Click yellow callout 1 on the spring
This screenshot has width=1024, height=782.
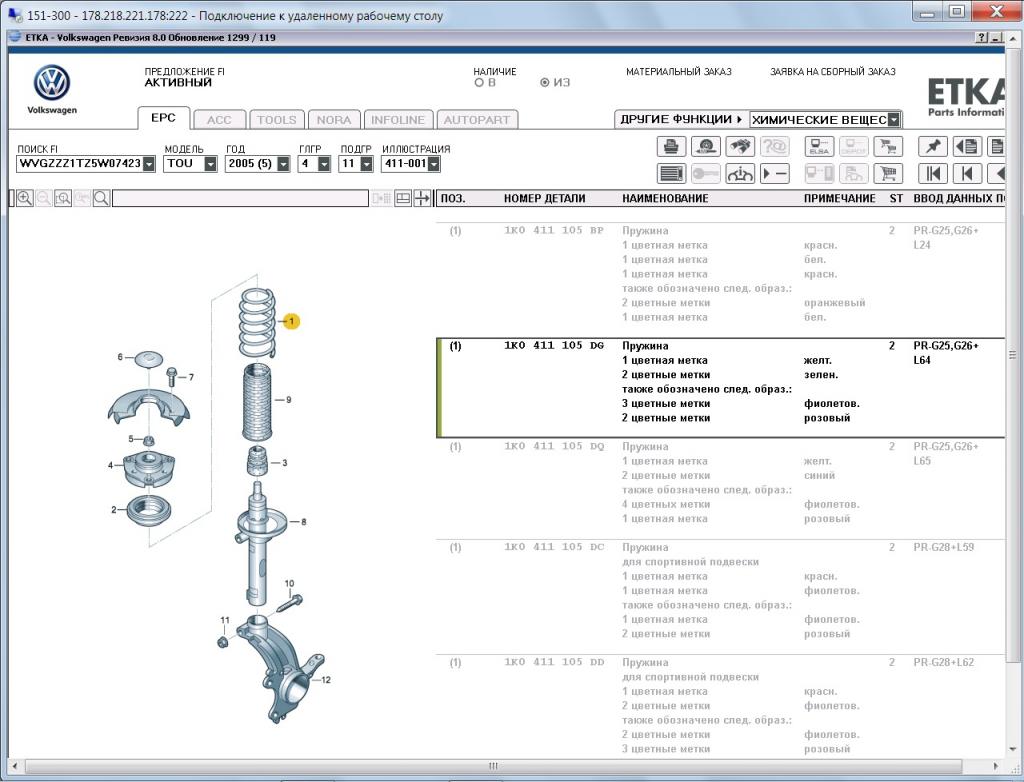[291, 321]
